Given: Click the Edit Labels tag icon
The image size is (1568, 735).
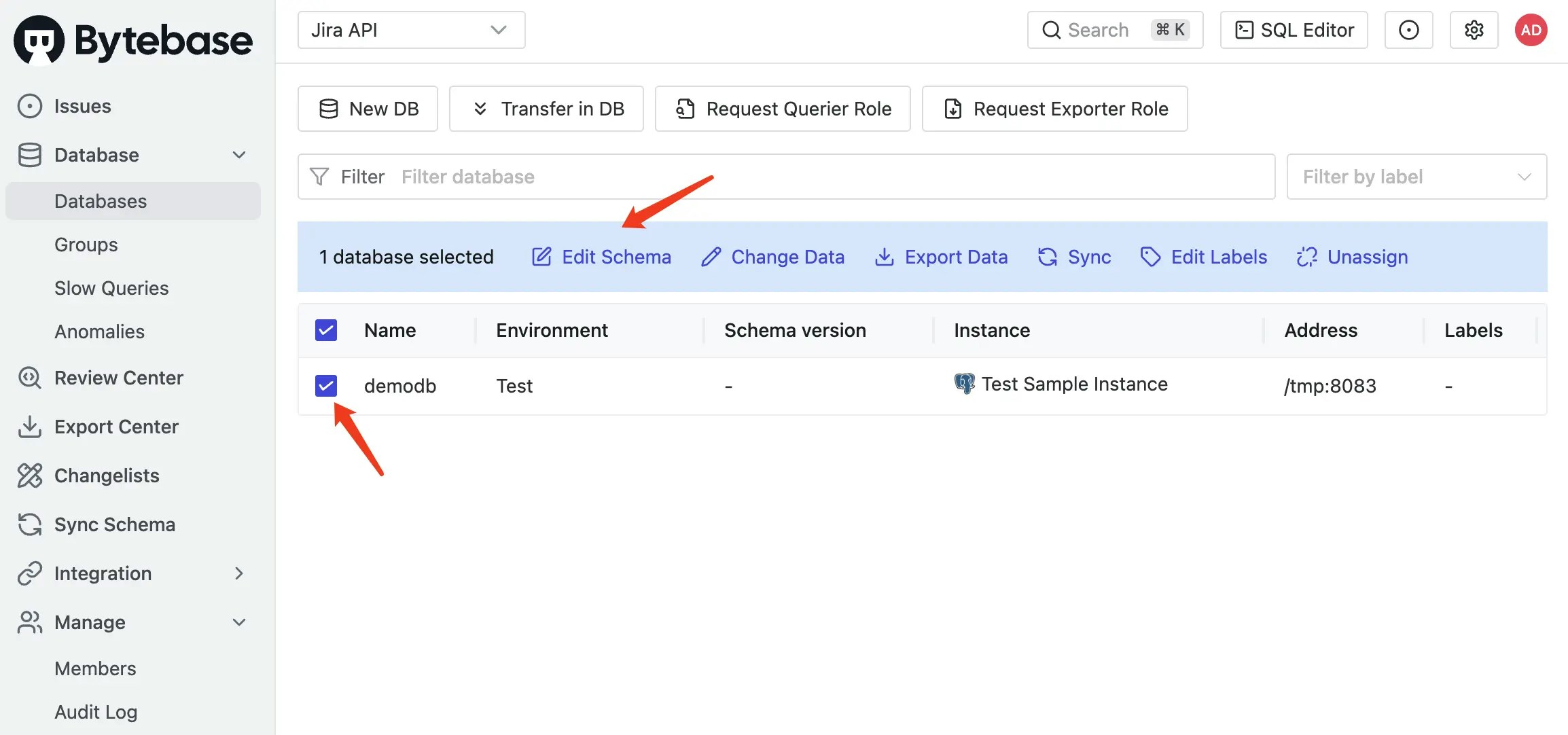Looking at the screenshot, I should [1150, 257].
